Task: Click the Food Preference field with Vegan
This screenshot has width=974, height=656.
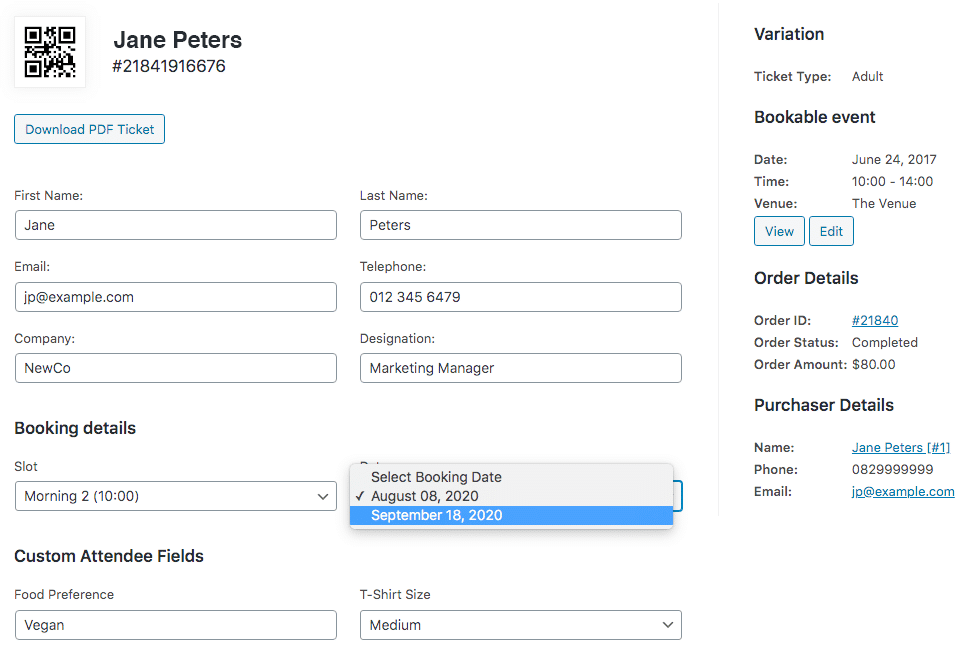Action: 176,625
